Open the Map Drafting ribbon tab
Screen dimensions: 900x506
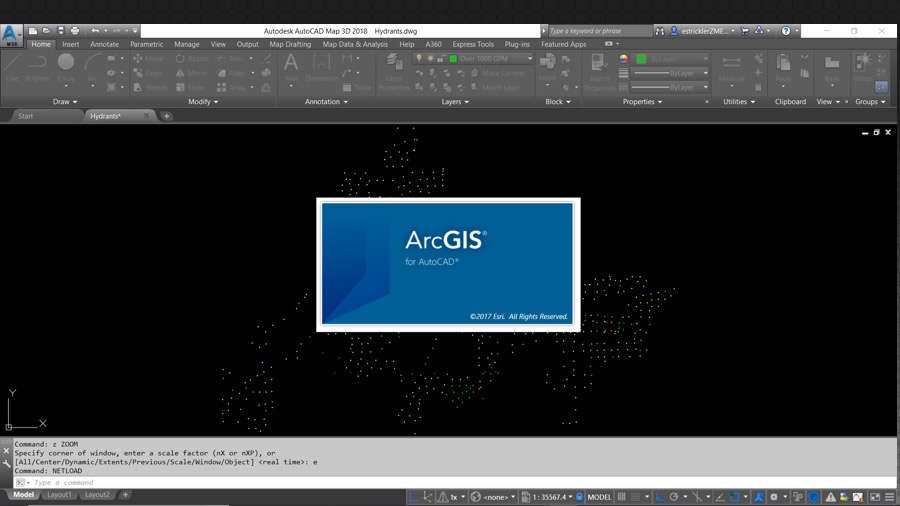[290, 44]
